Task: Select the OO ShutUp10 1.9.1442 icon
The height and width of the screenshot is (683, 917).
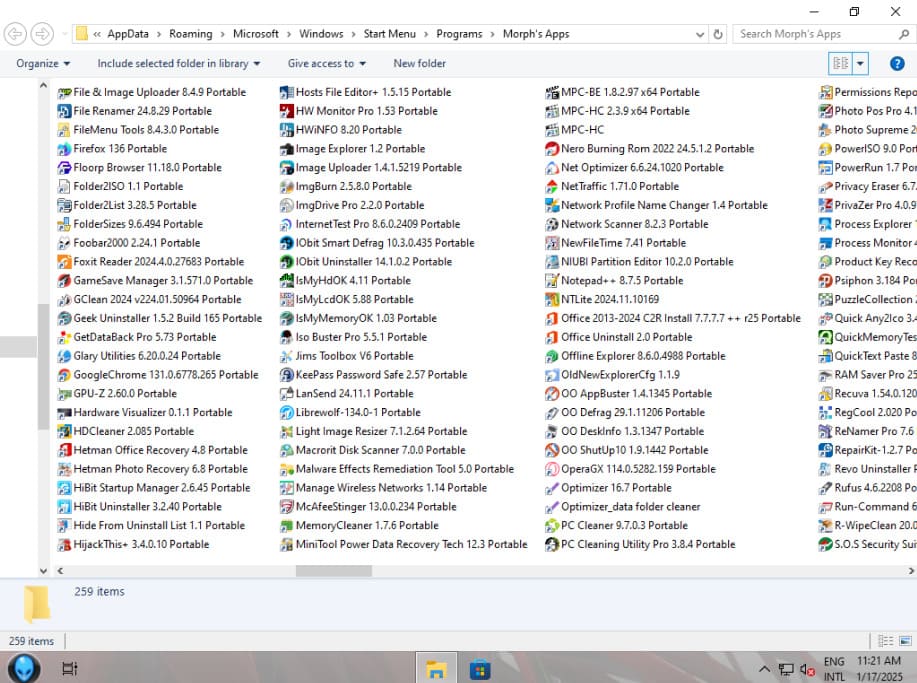Action: point(552,450)
